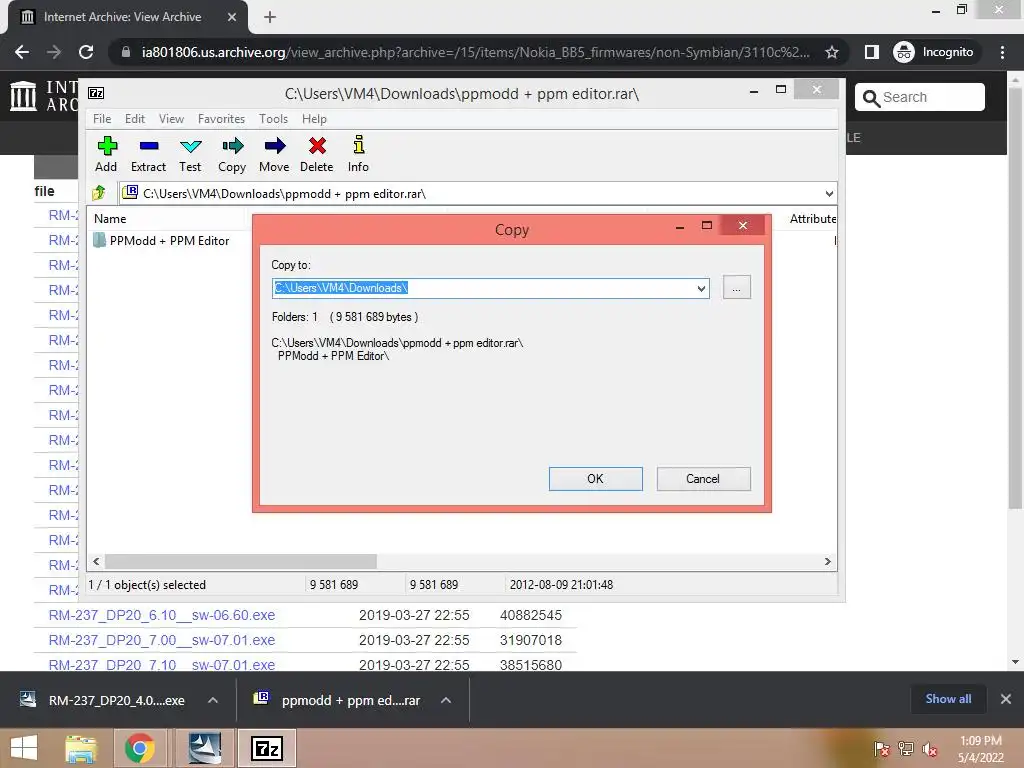Click the volume tray icon
The image size is (1024, 768).
(929, 749)
